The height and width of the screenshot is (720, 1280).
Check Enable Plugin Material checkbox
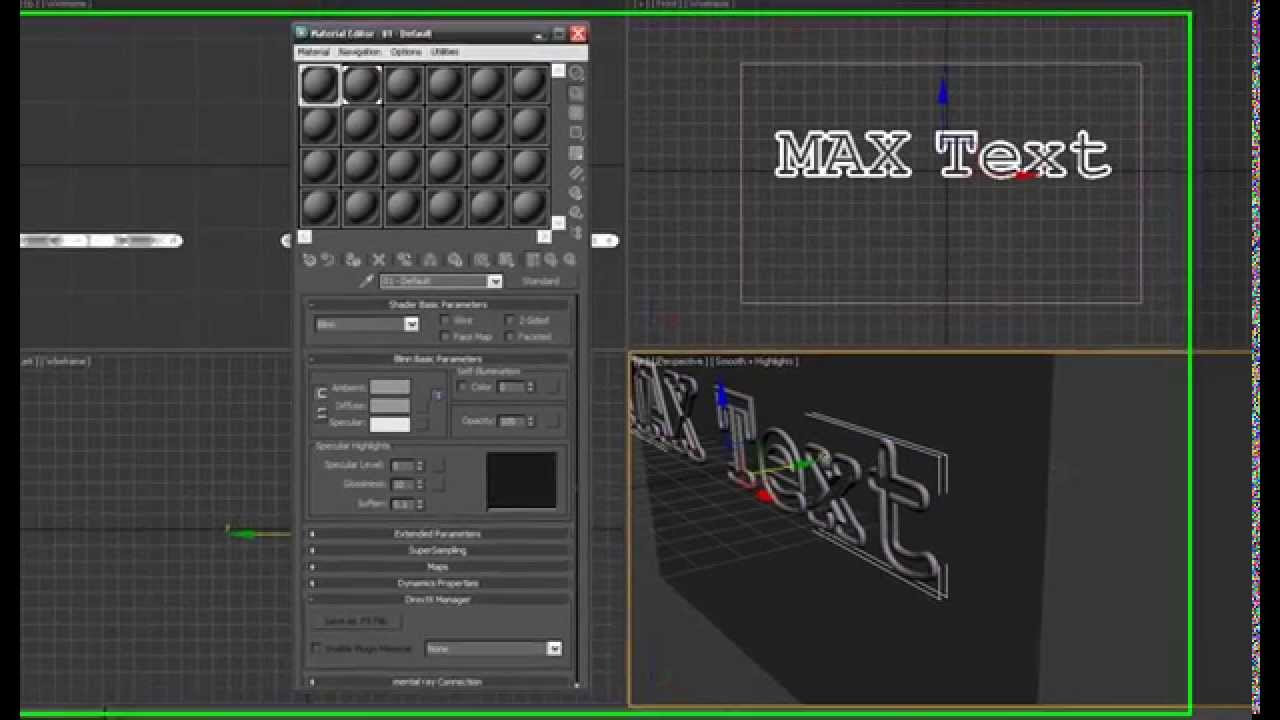317,648
